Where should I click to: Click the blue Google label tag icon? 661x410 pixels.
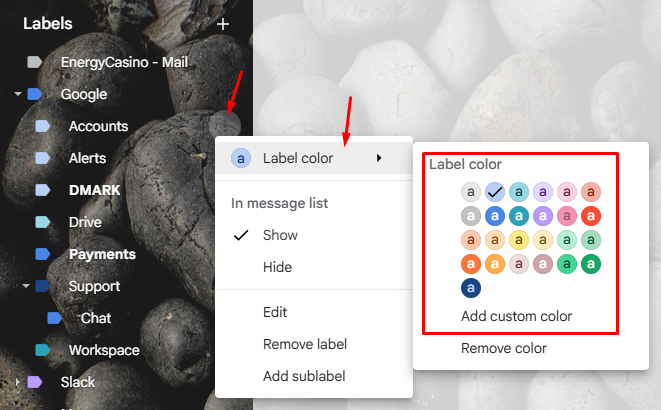click(35, 94)
